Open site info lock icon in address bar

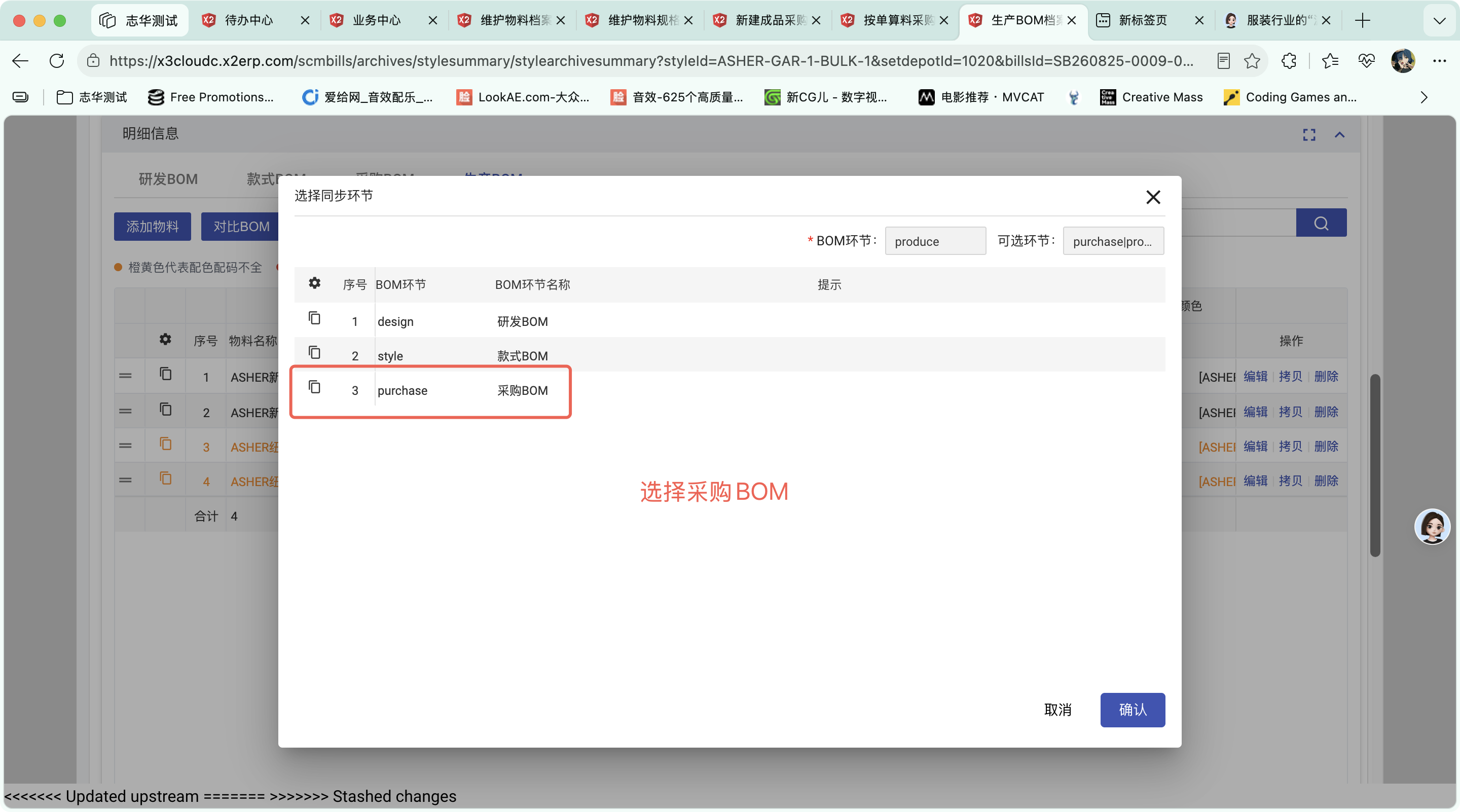tap(93, 61)
